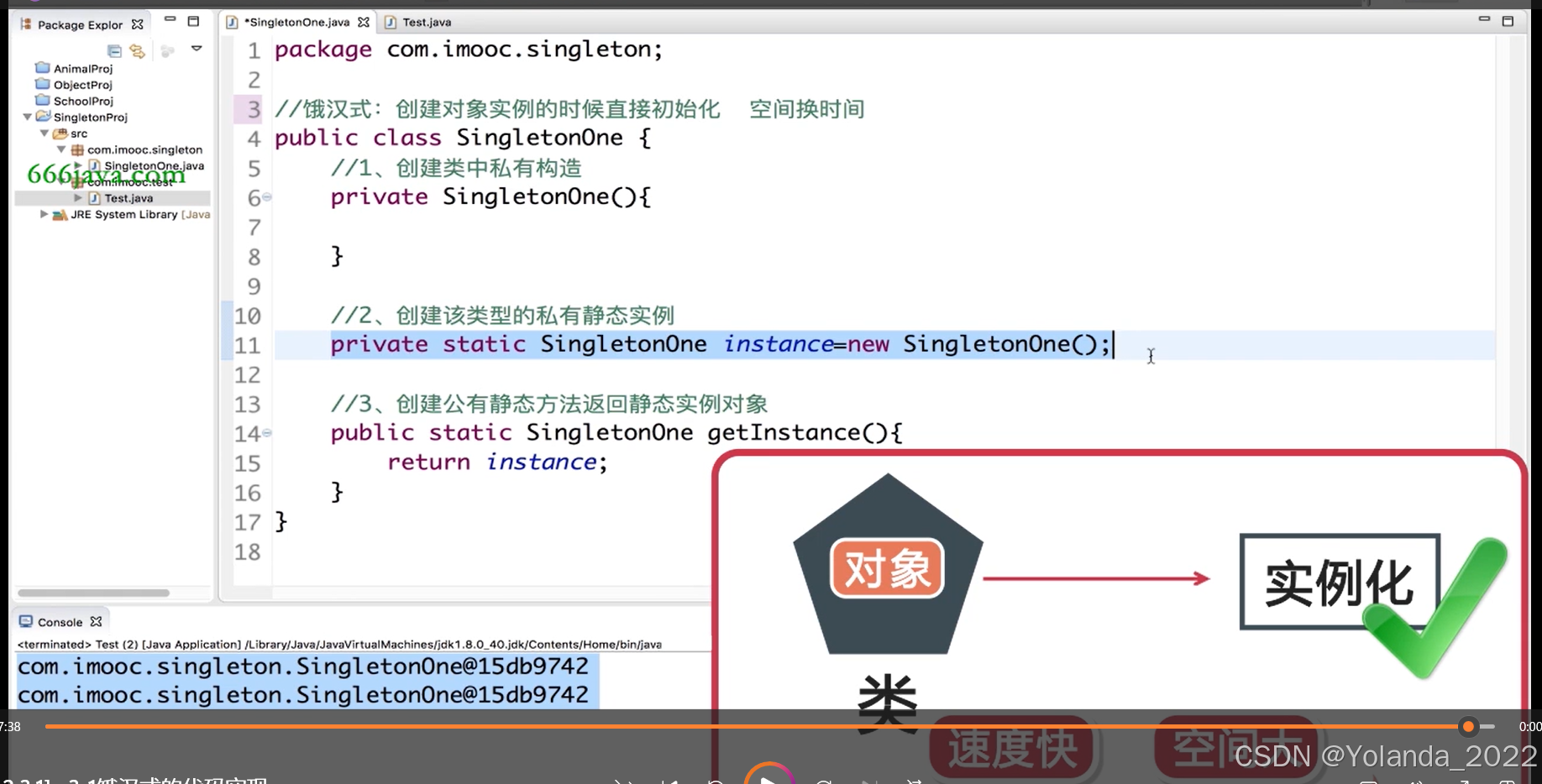Click the com.imooc.singleton package icon
Image resolution: width=1542 pixels, height=784 pixels.
coord(76,149)
